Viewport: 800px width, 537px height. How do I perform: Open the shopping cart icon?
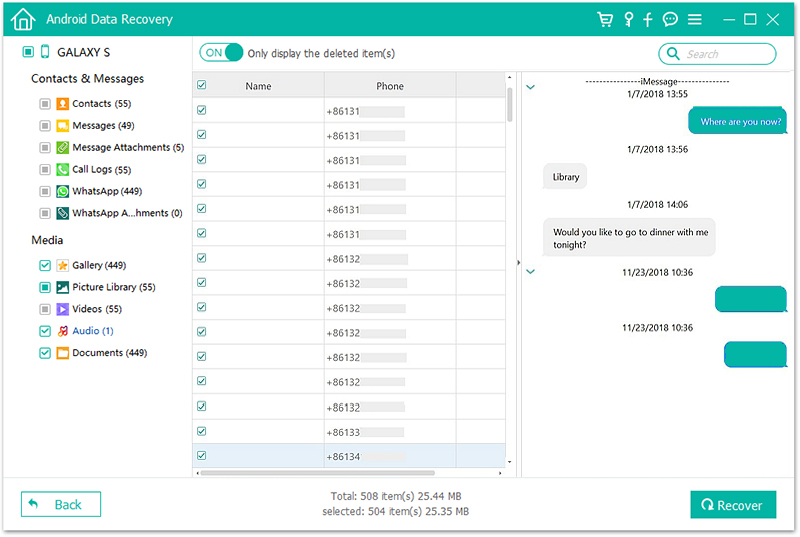605,19
